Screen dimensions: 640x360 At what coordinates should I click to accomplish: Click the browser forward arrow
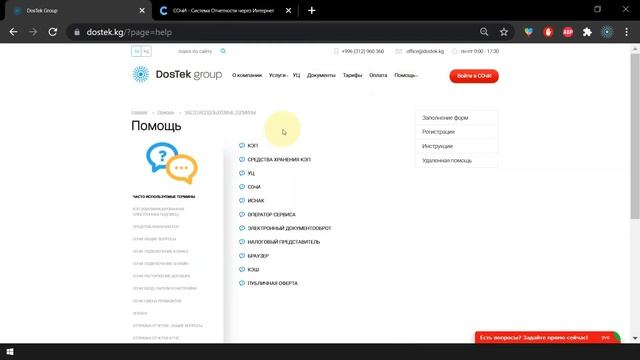(x=33, y=32)
